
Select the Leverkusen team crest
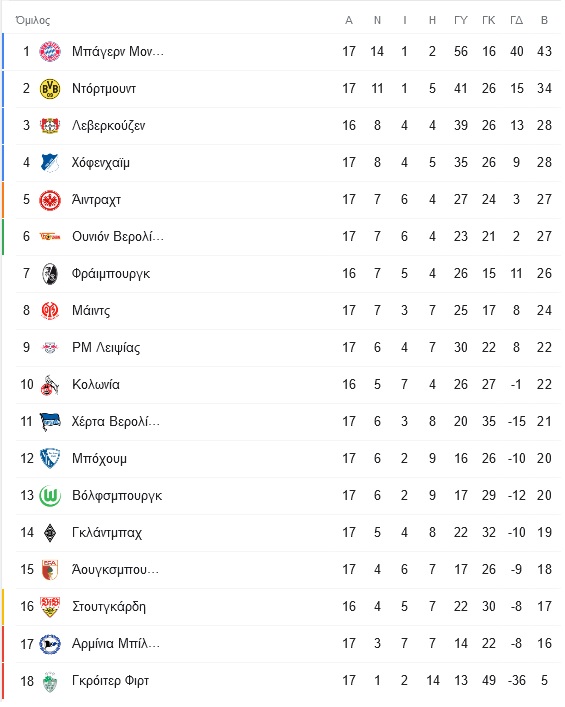50,125
